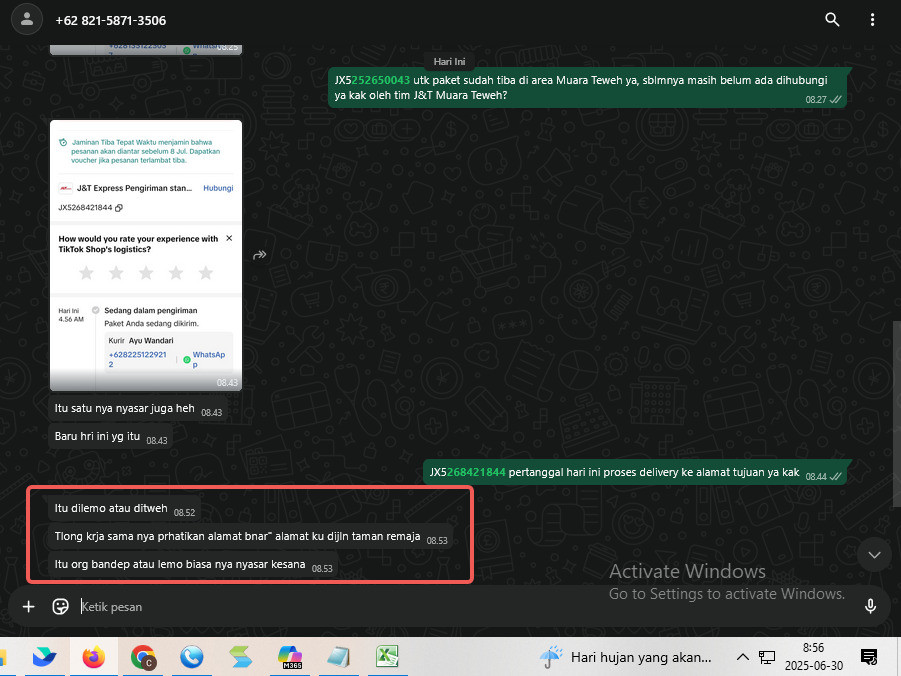
Task: Click the contact profile avatar
Action: pos(26,20)
